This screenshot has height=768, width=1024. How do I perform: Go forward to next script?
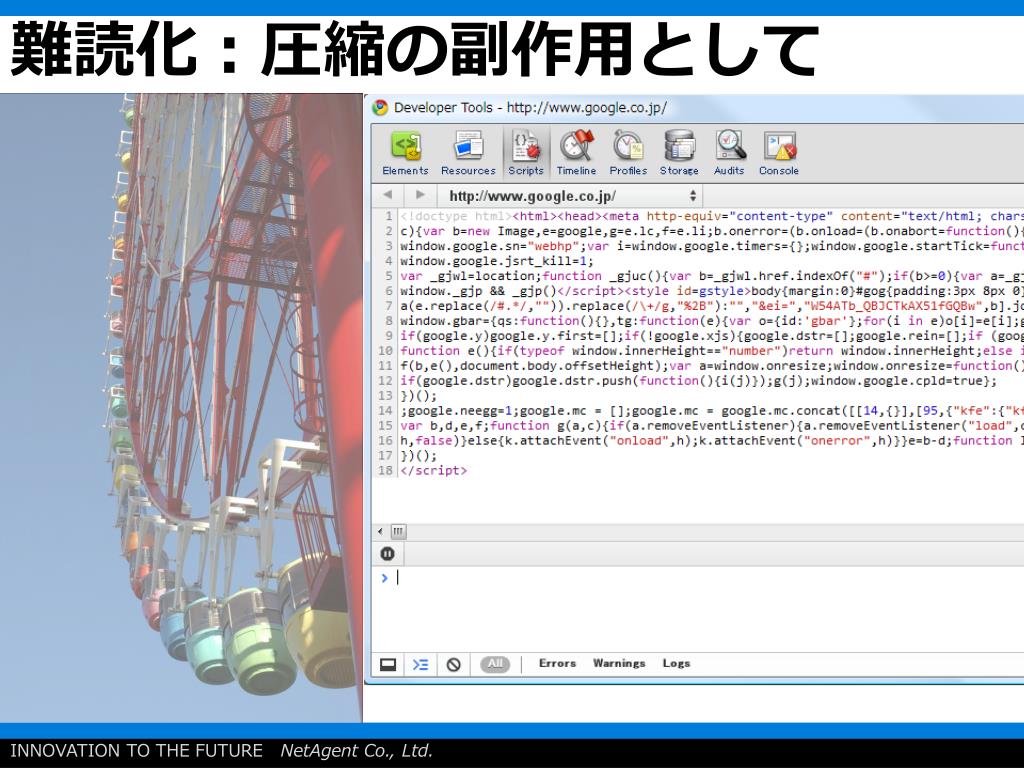click(x=420, y=195)
